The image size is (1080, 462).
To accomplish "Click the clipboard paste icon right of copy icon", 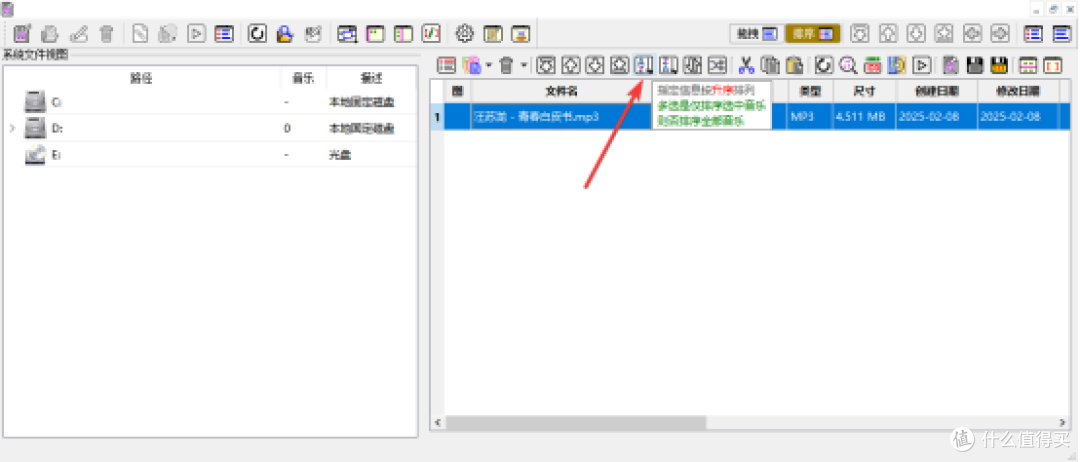I will [795, 65].
